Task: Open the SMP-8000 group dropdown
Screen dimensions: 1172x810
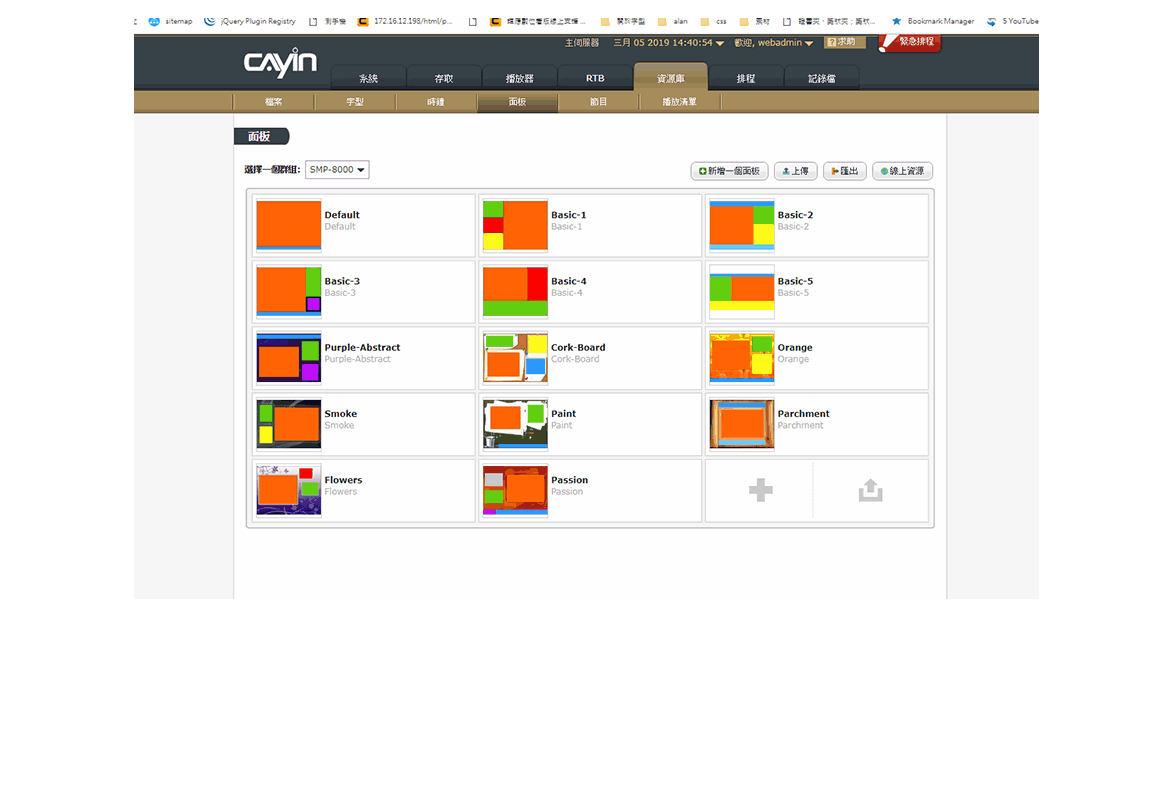Action: coord(337,170)
